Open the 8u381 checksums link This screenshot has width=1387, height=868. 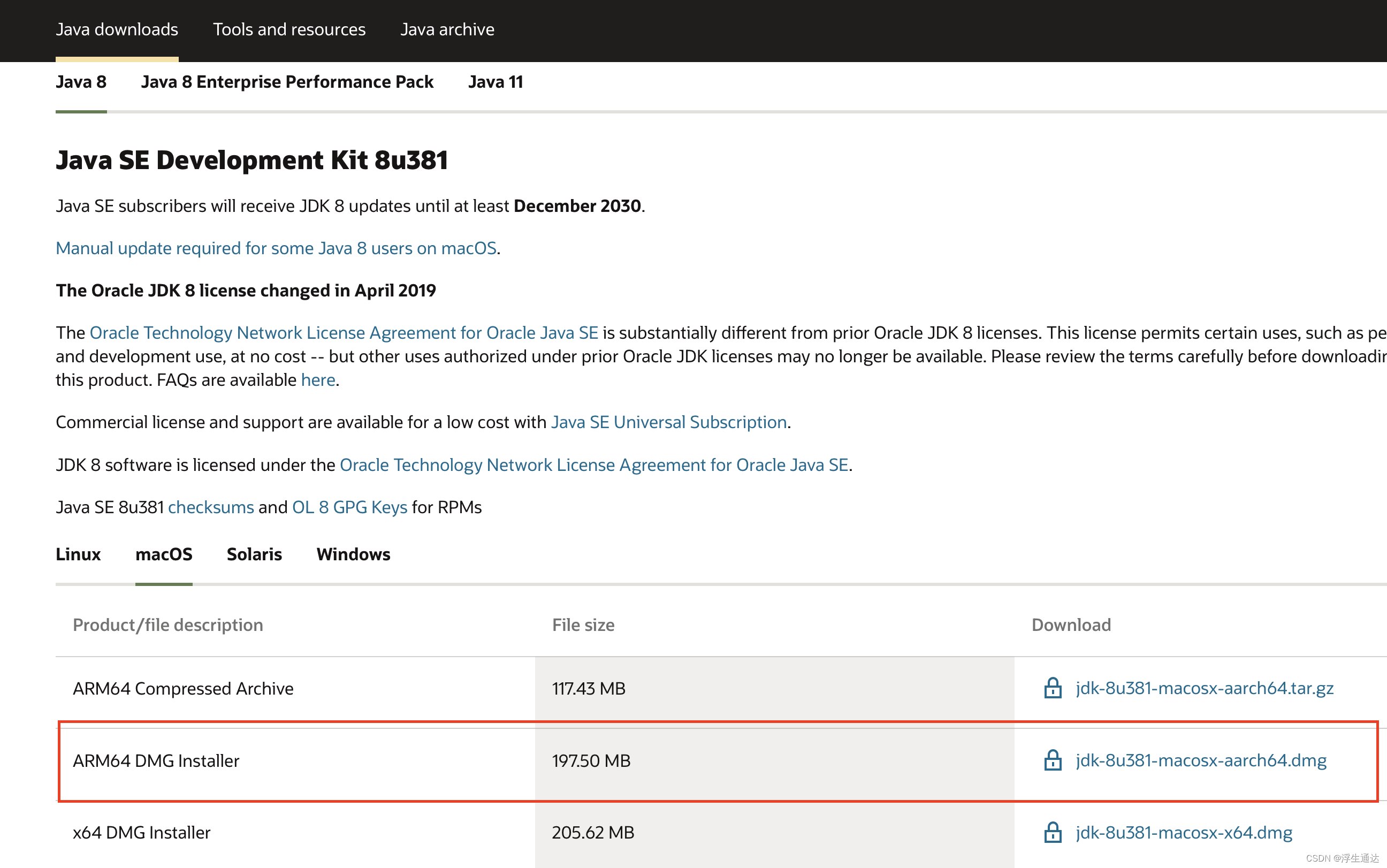(x=211, y=507)
